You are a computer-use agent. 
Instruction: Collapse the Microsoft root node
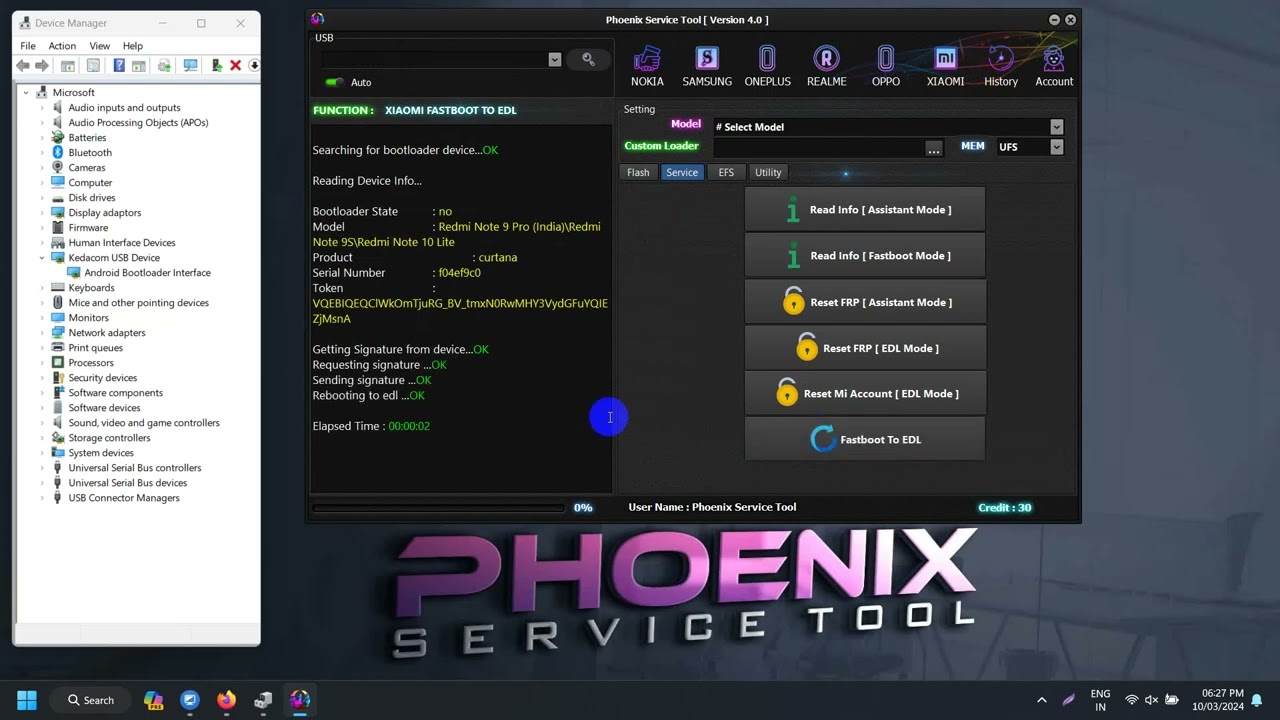(27, 93)
